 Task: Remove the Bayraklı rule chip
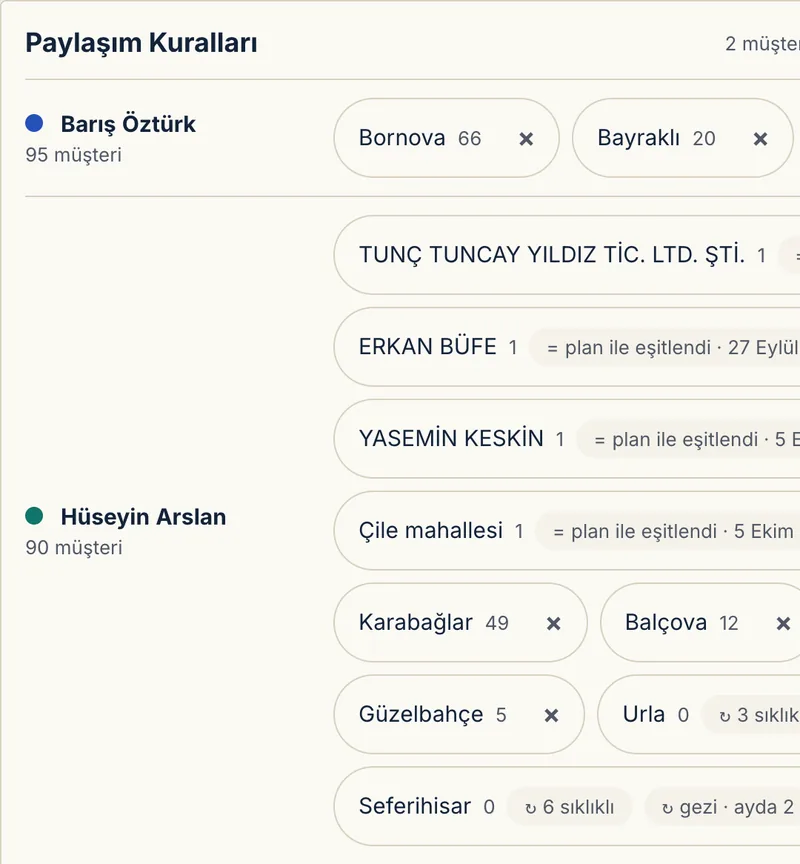pos(760,139)
